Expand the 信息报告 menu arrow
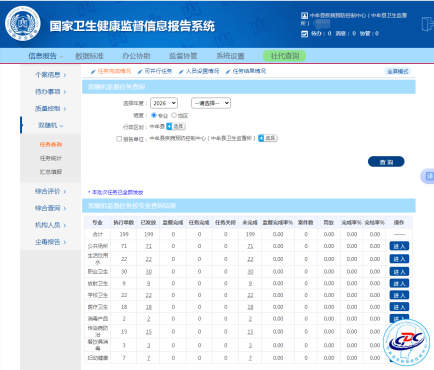434x370 pixels. pos(61,57)
